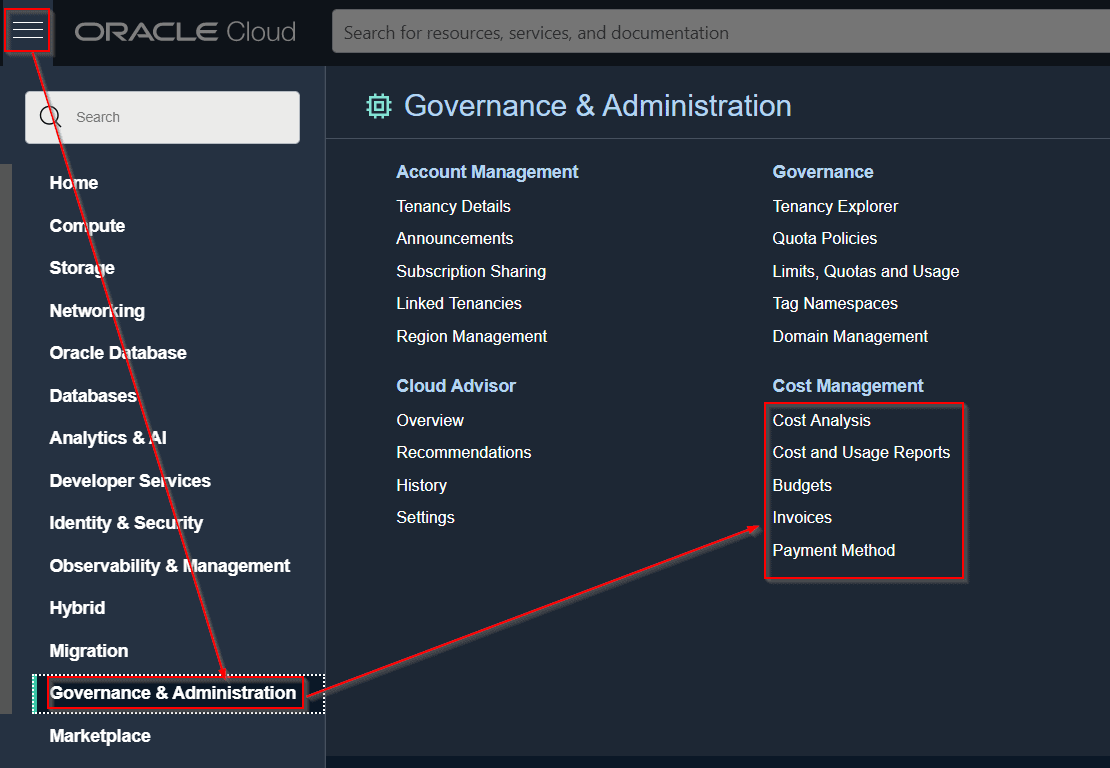Select the Marketplace menu item

[100, 736]
